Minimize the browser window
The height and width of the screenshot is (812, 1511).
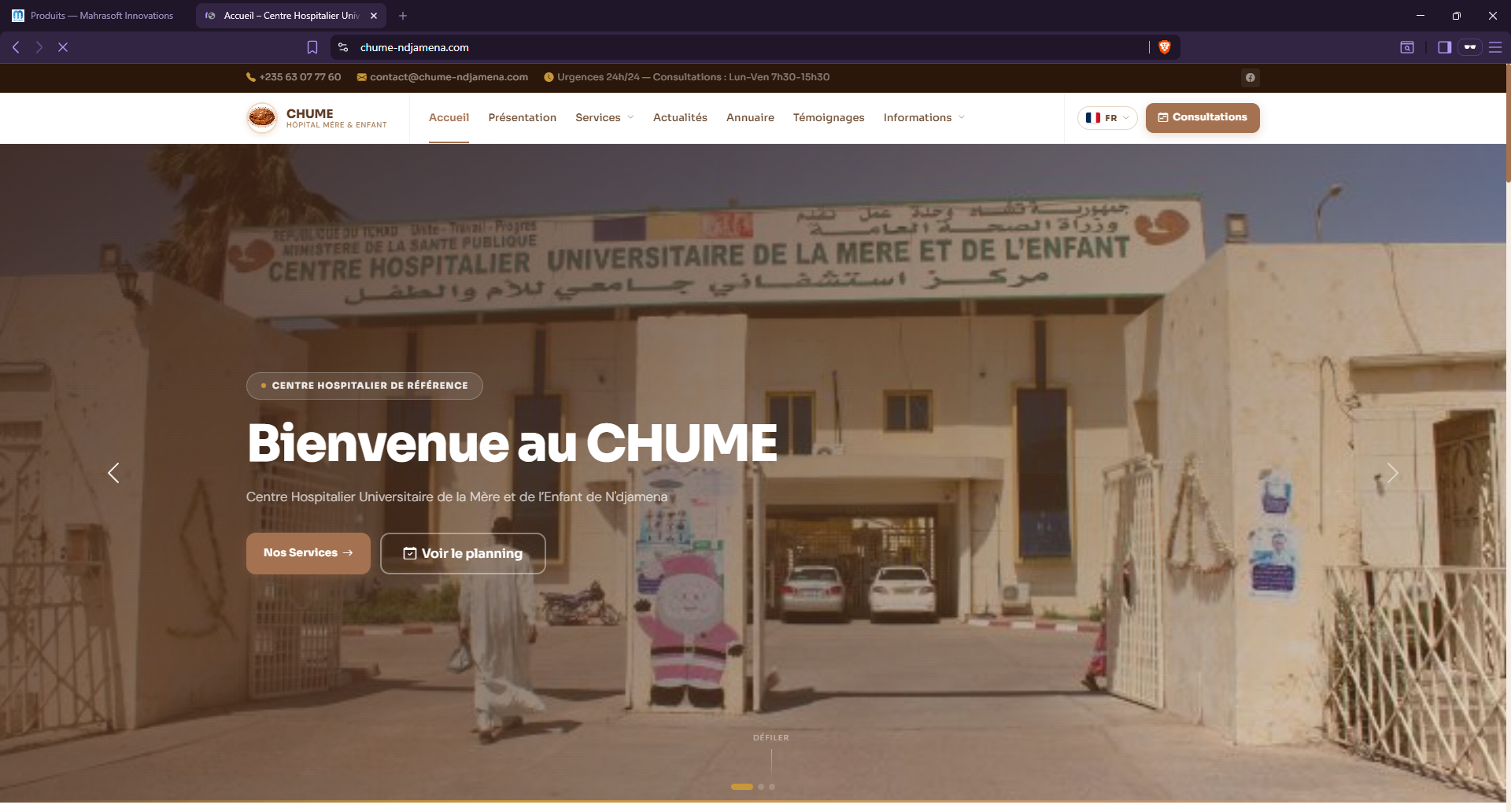point(1420,16)
